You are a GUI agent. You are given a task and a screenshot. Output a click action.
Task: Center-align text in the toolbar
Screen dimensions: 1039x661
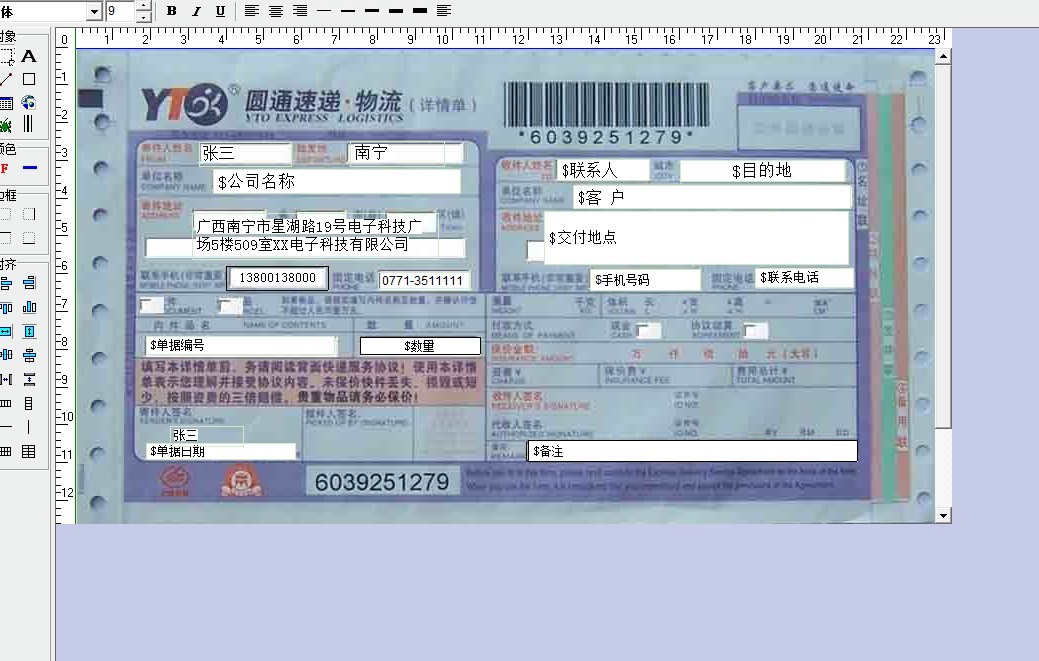coord(275,11)
